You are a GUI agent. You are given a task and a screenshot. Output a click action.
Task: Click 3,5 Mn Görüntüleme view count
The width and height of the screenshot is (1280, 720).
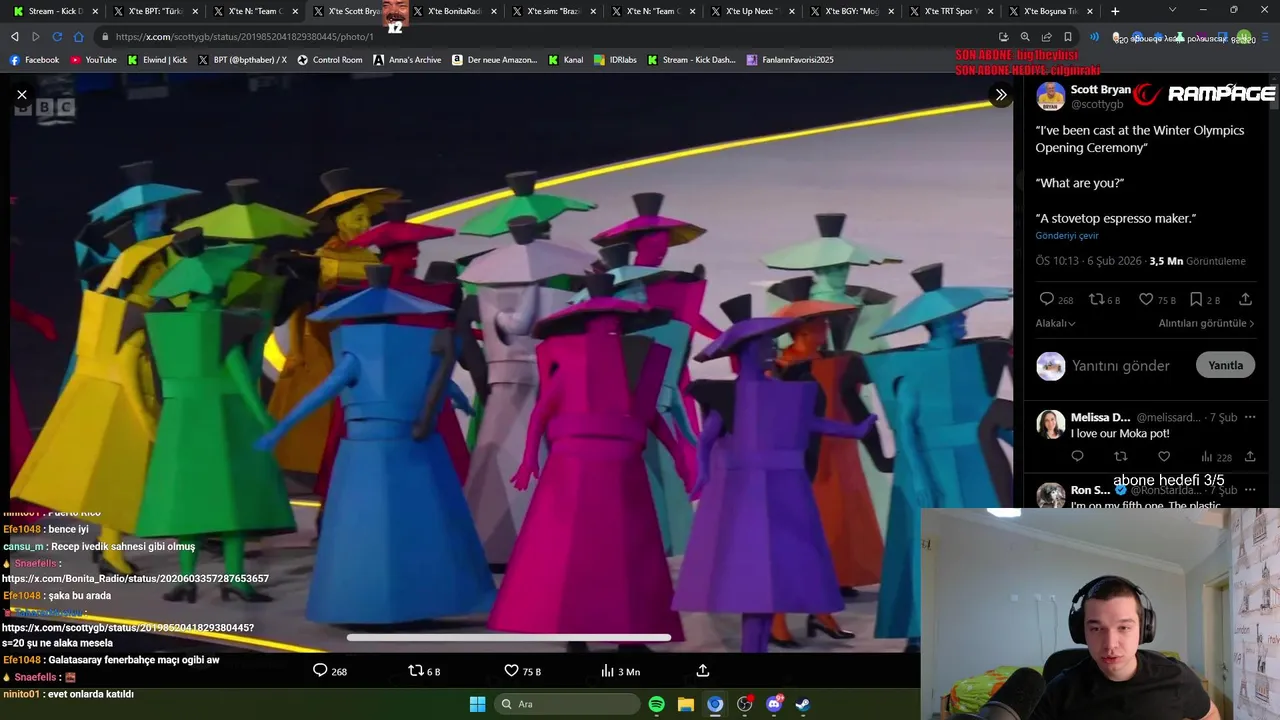coord(1197,261)
